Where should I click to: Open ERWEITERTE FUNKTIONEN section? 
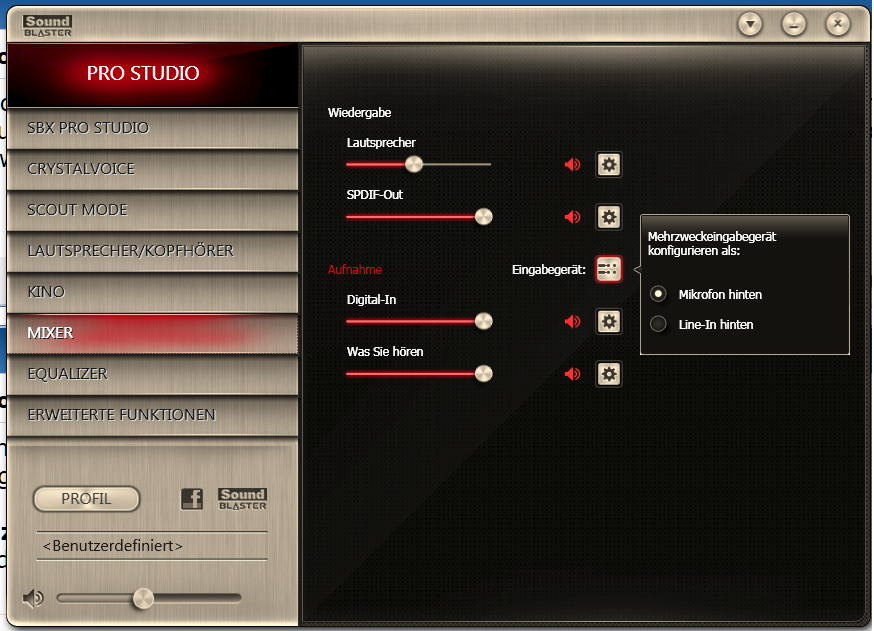point(153,415)
